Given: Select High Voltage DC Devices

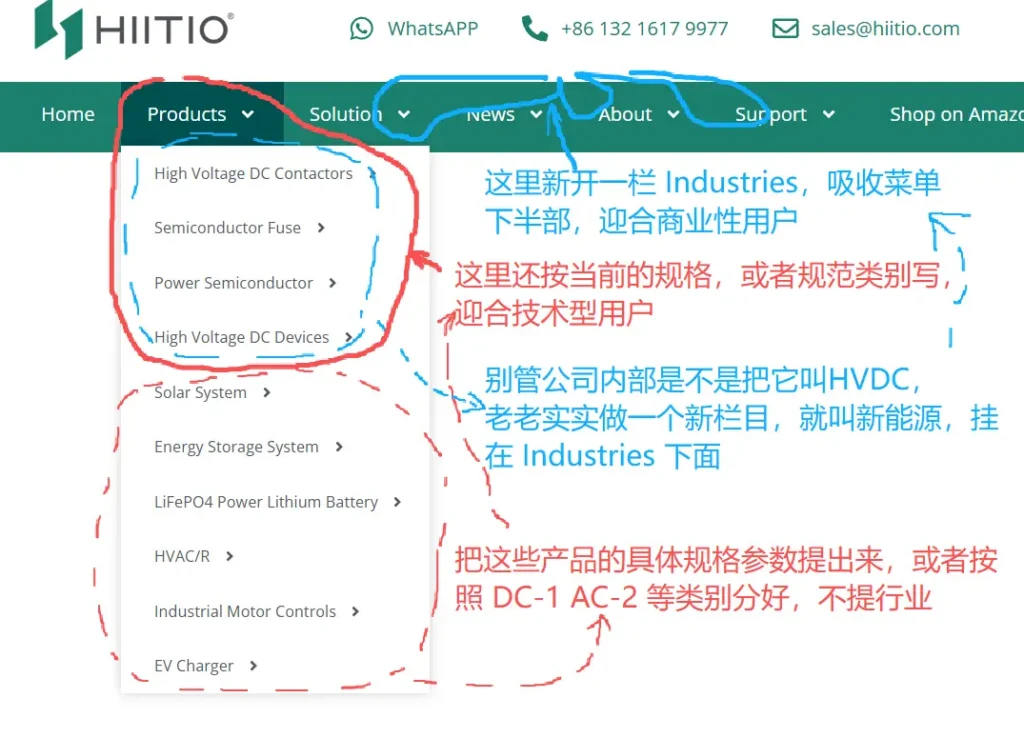Looking at the screenshot, I should [x=242, y=337].
